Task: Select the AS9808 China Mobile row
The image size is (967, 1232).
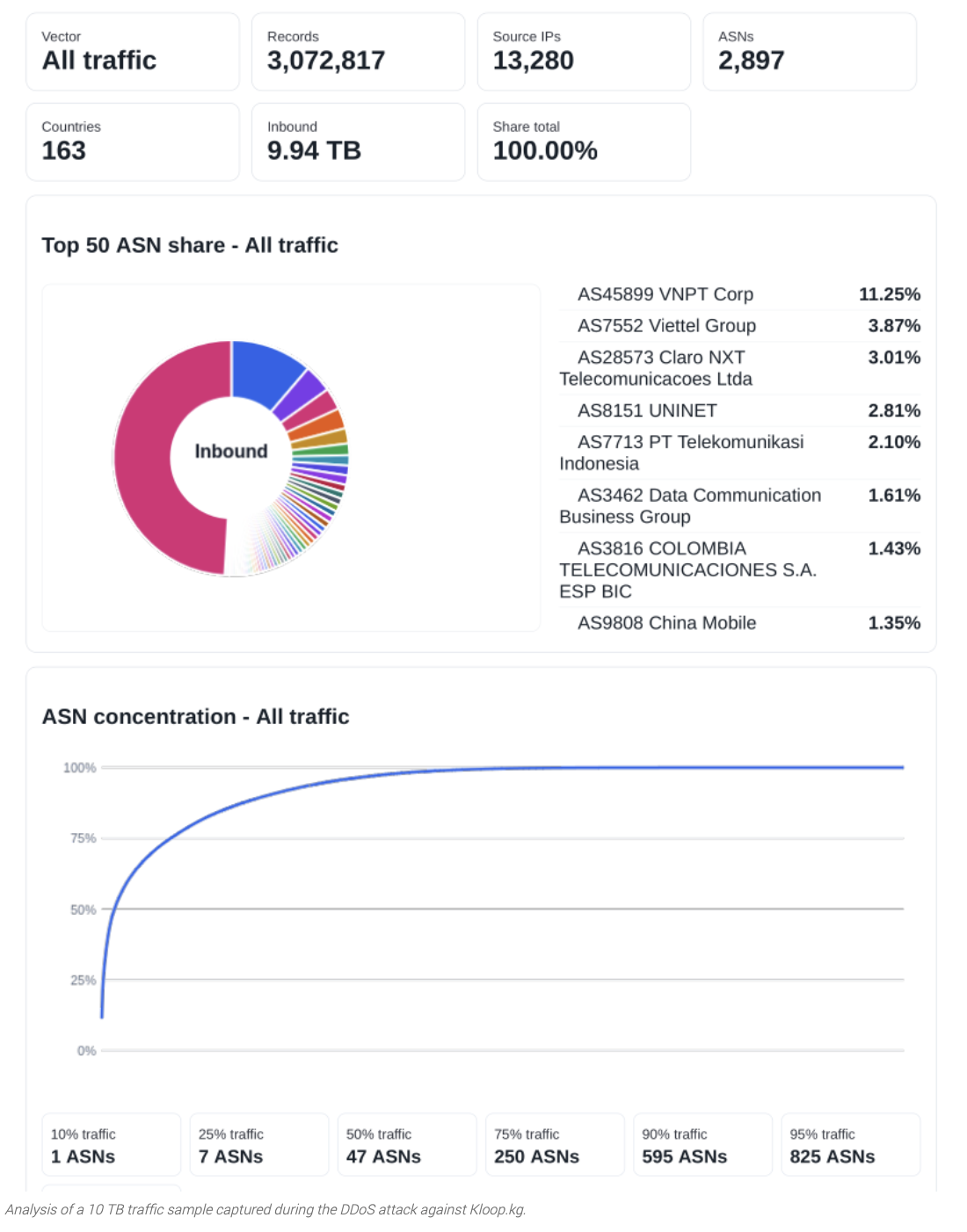Action: click(740, 623)
